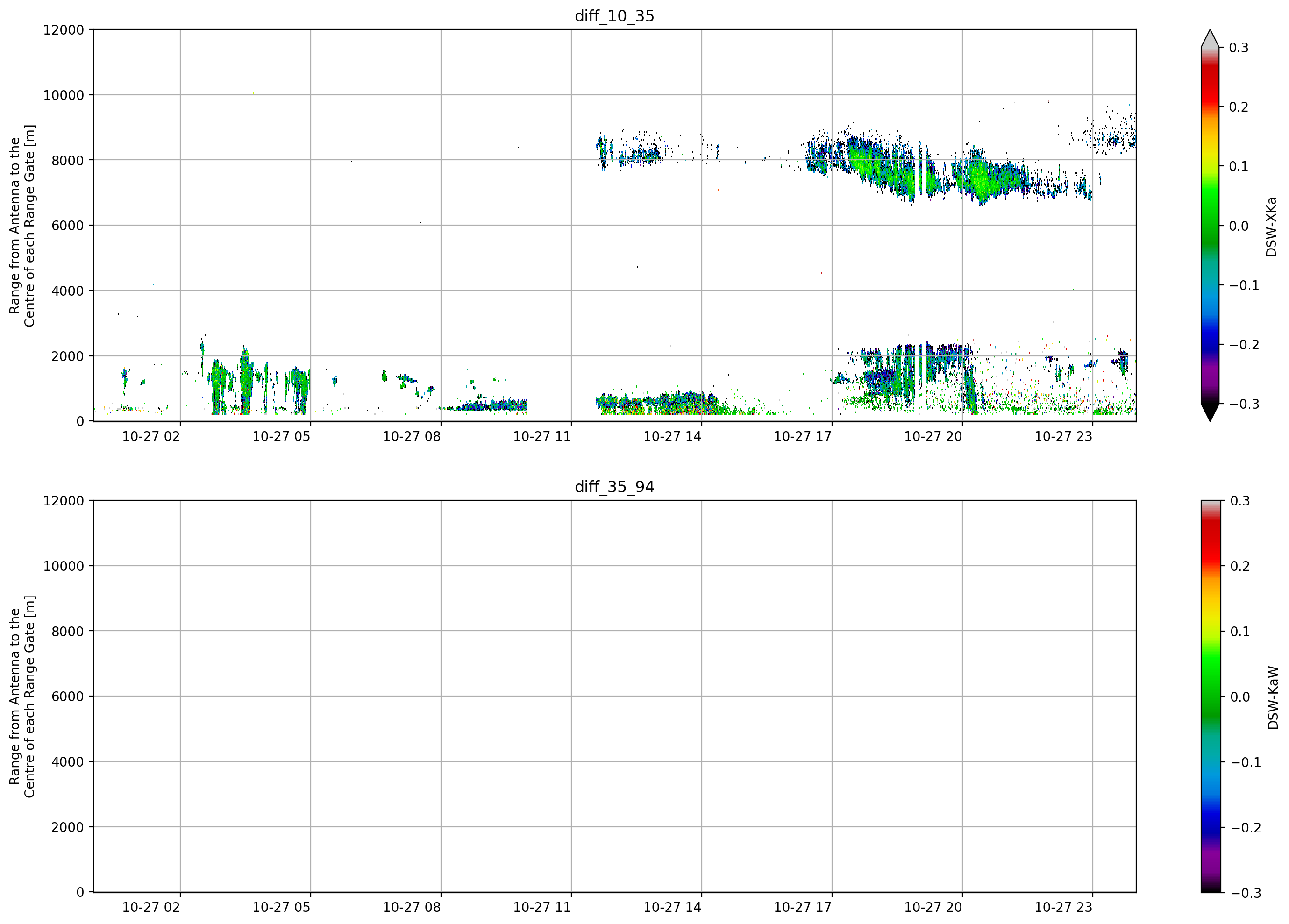Click the −0.1 tick on DSW-XKa colorbar

point(1244,285)
